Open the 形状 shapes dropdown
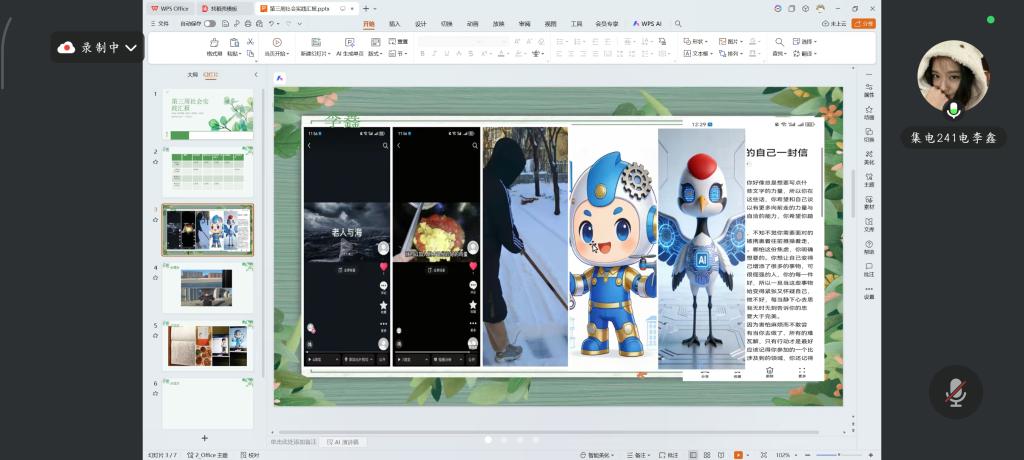 pyautogui.click(x=696, y=42)
